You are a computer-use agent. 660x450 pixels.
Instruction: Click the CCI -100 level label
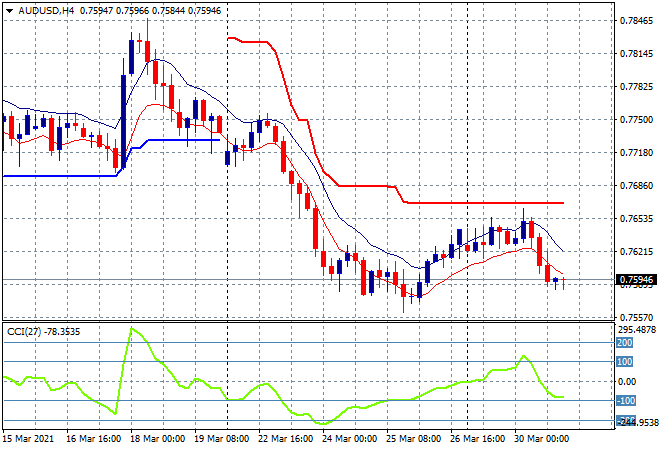click(625, 401)
